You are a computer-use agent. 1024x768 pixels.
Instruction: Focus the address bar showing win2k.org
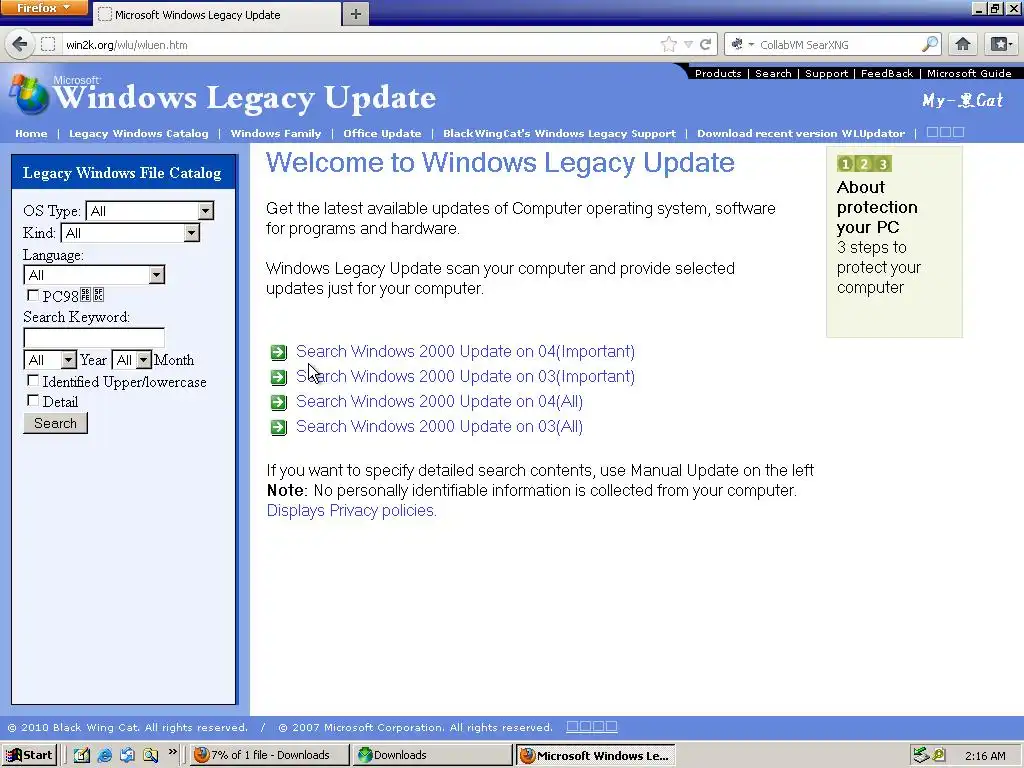(x=359, y=44)
